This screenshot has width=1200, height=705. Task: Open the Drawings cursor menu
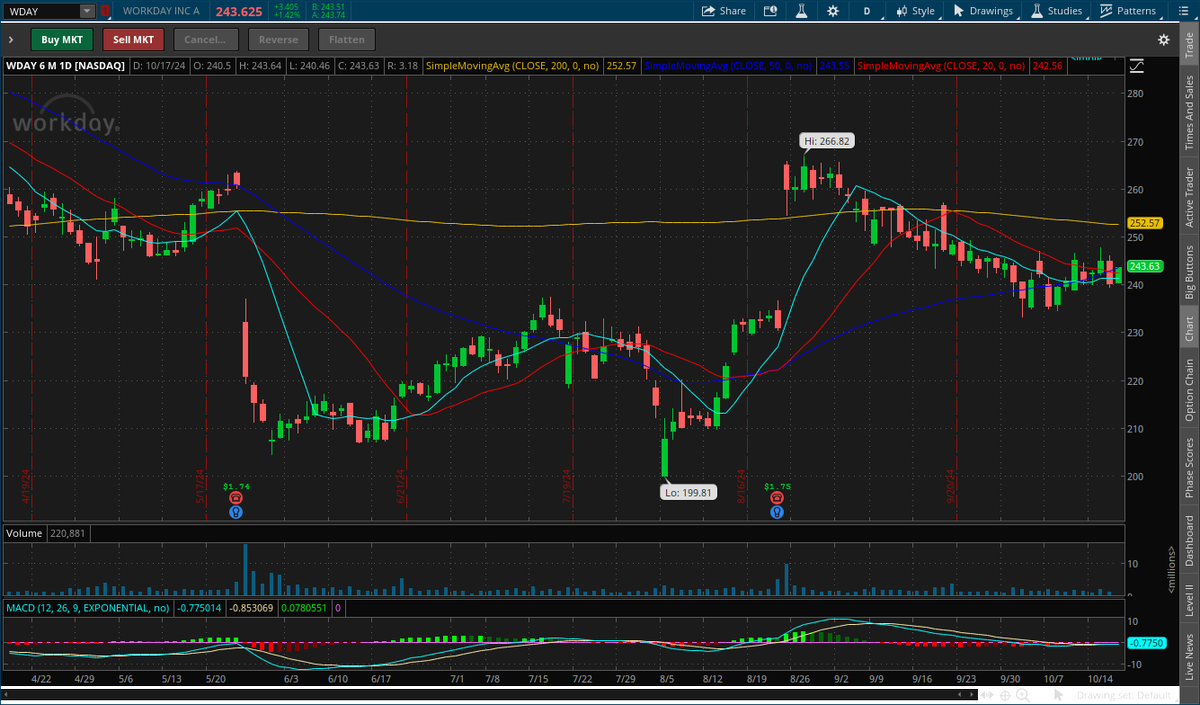coord(982,11)
